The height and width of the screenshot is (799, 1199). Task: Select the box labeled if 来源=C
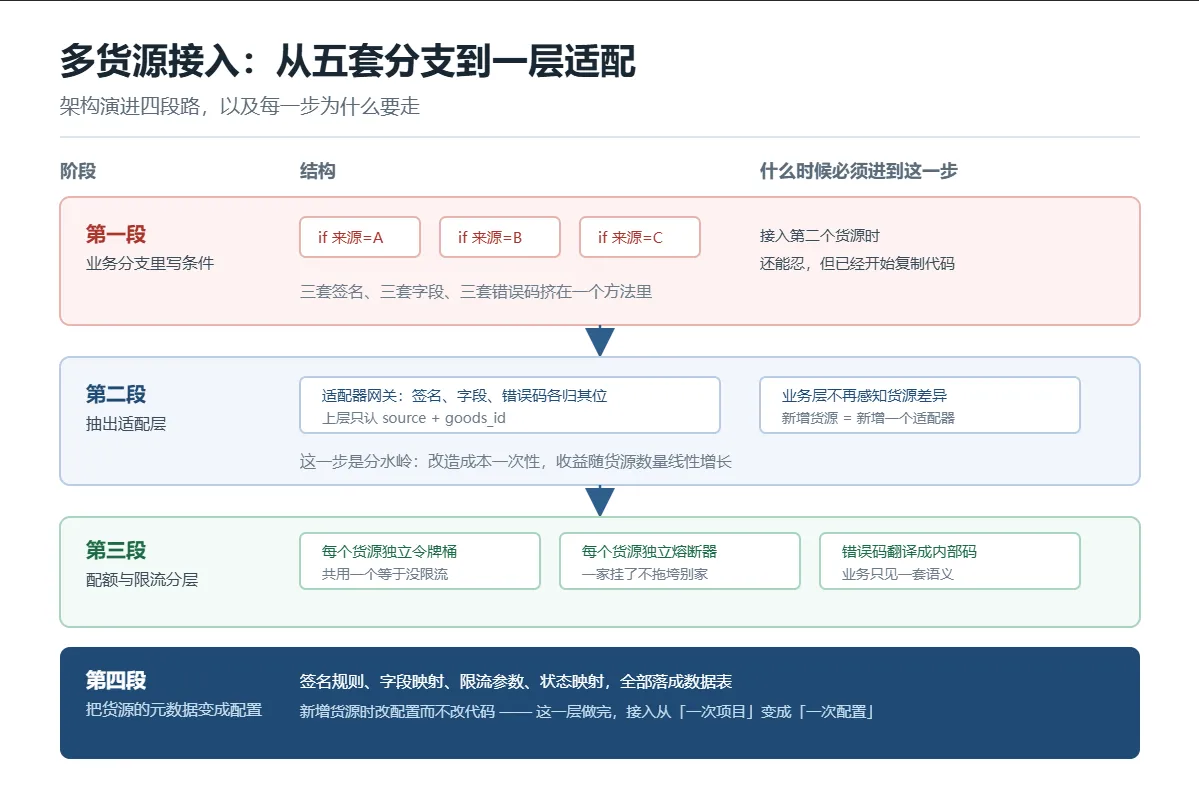[640, 237]
